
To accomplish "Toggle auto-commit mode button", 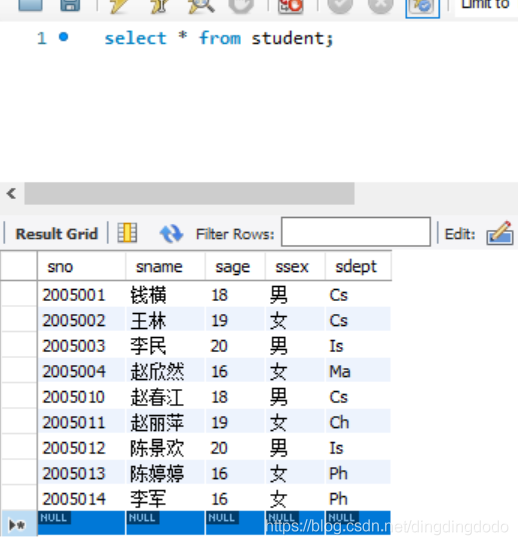I will tap(422, 7).
